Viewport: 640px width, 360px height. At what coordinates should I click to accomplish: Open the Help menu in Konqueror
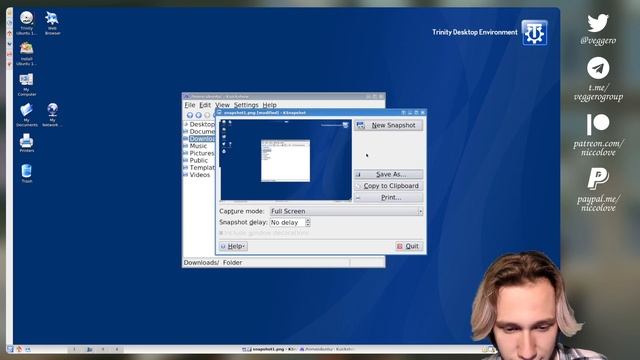[269, 105]
